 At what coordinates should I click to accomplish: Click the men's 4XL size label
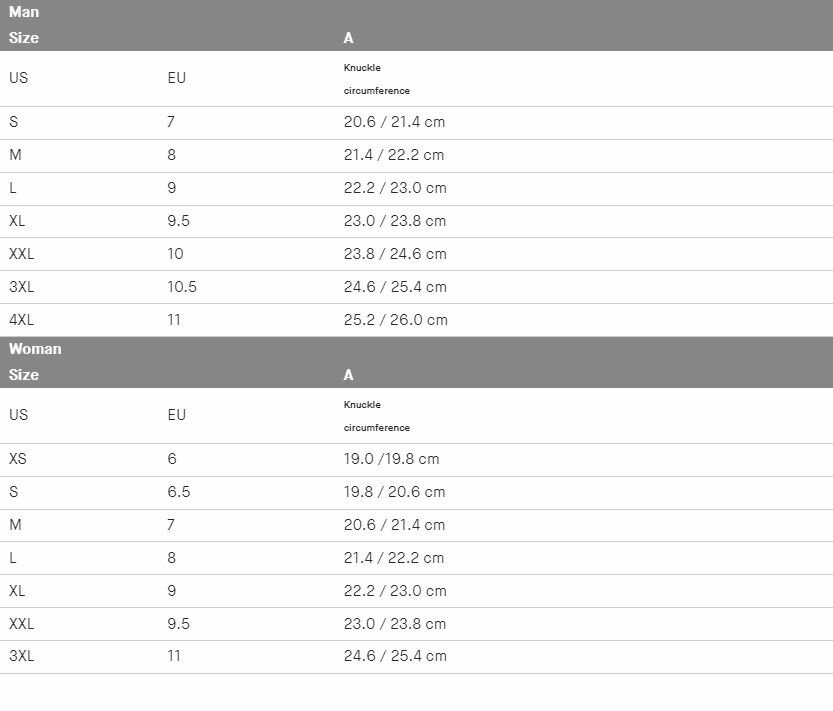[x=22, y=320]
